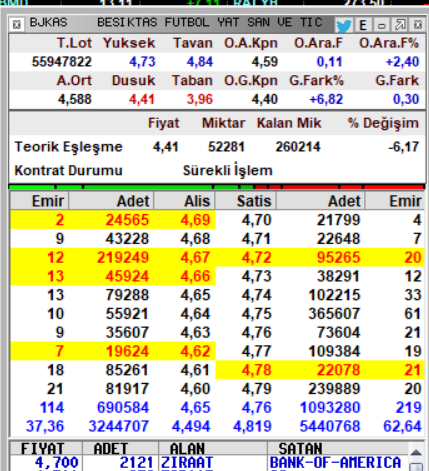The width and height of the screenshot is (429, 471).
Task: Click the Alis column header
Action: click(x=185, y=201)
